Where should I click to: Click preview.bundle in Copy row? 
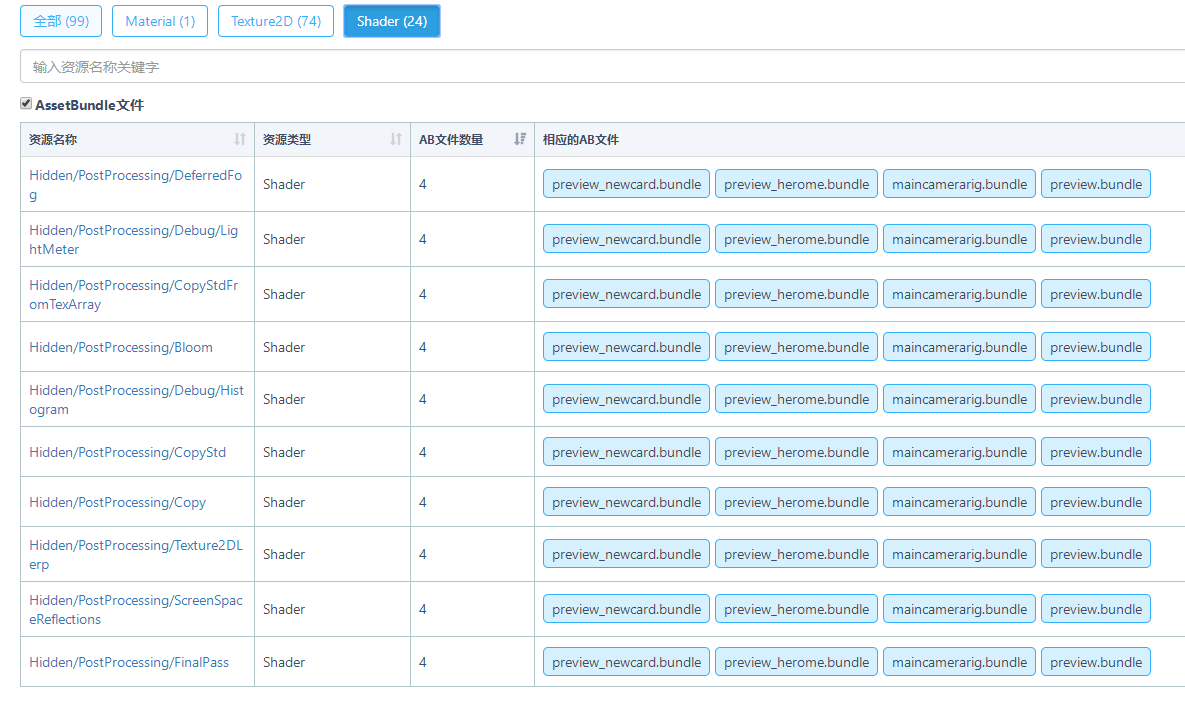coord(1096,502)
